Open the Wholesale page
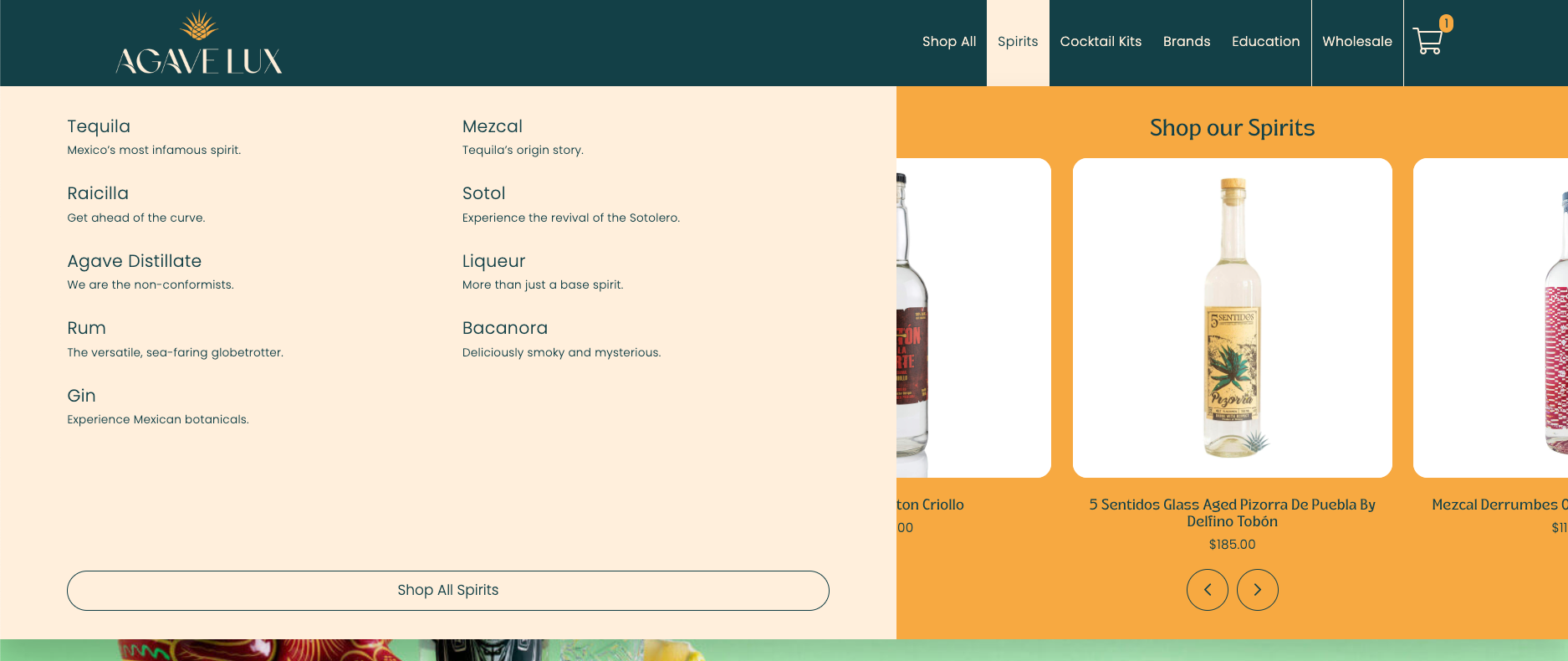 pyautogui.click(x=1356, y=42)
